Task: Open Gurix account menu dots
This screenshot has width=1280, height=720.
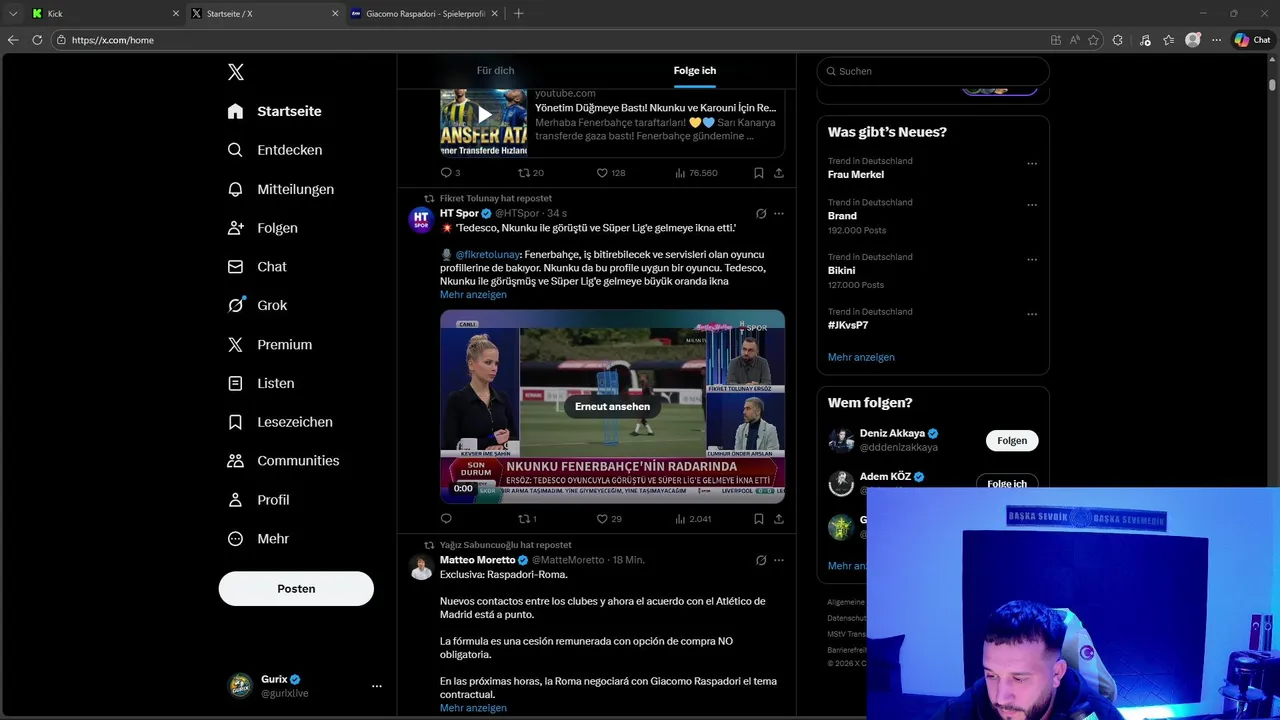Action: pyautogui.click(x=377, y=686)
